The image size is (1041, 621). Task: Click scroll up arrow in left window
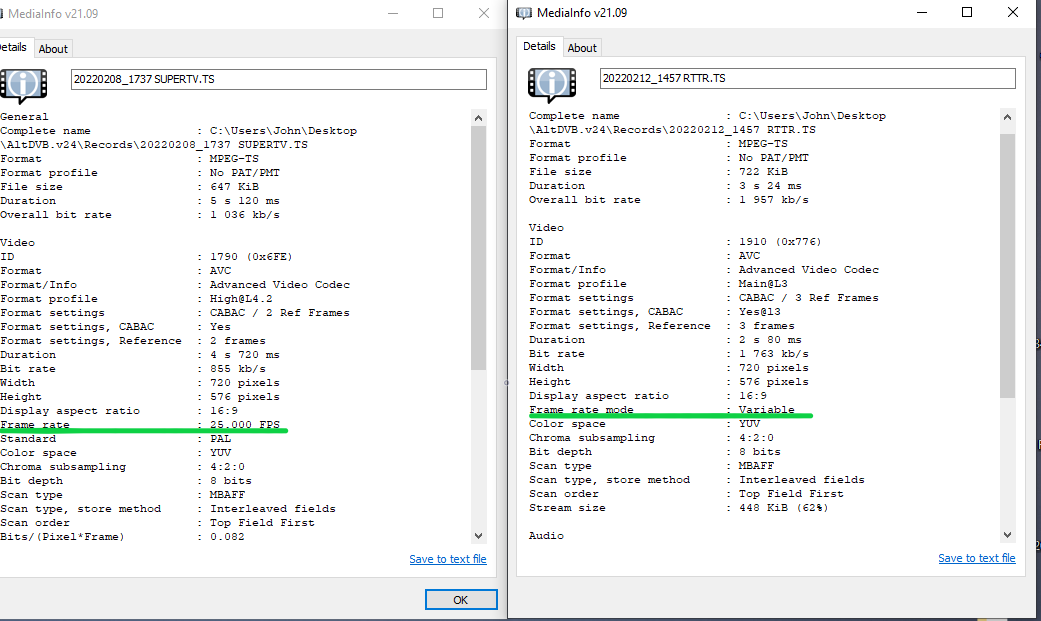point(478,118)
